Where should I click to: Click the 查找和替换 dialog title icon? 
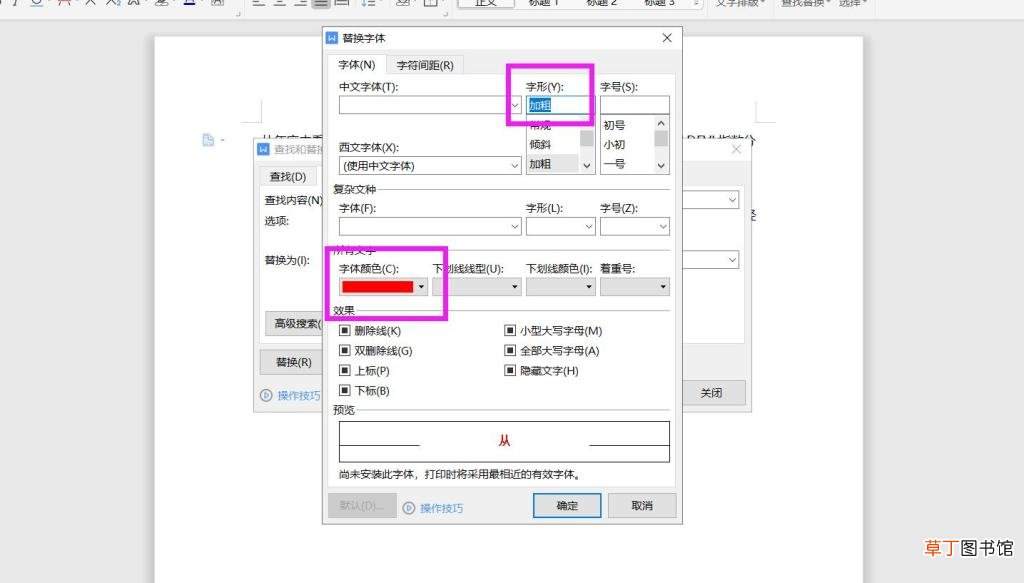[263, 150]
